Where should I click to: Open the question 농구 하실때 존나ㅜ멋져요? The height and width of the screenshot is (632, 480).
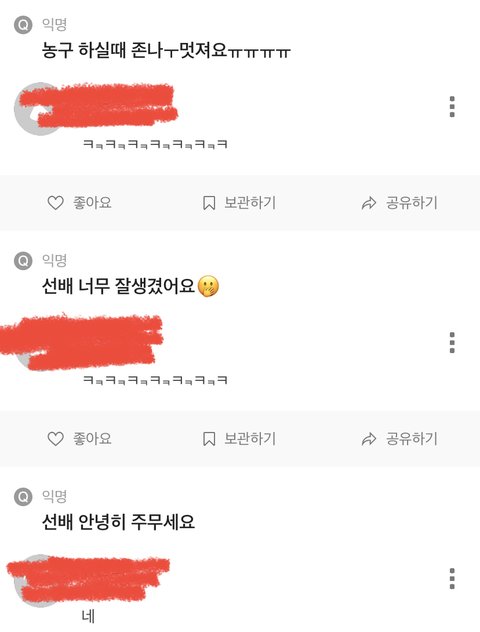pos(166,51)
